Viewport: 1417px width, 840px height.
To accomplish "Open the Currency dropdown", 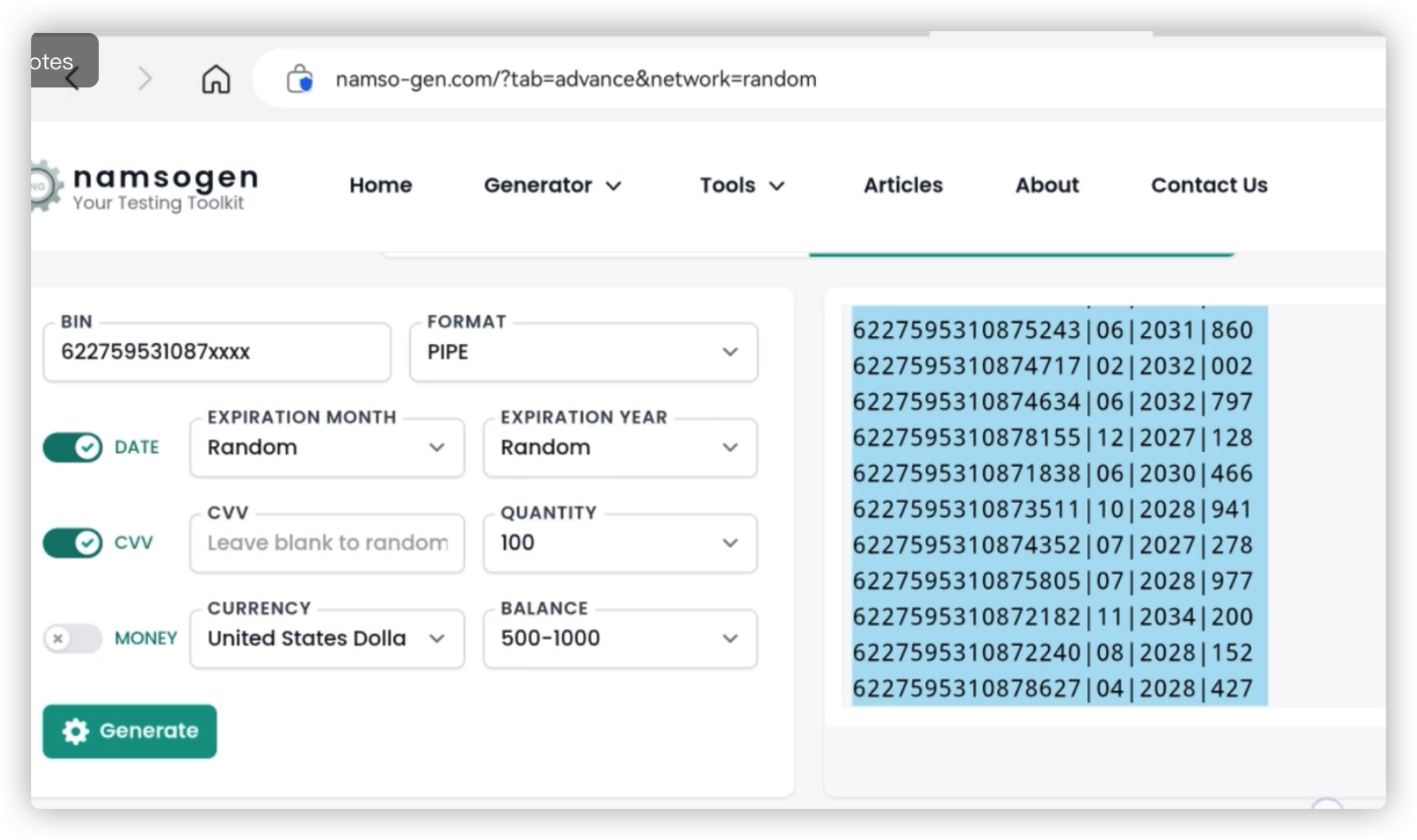I will [327, 638].
